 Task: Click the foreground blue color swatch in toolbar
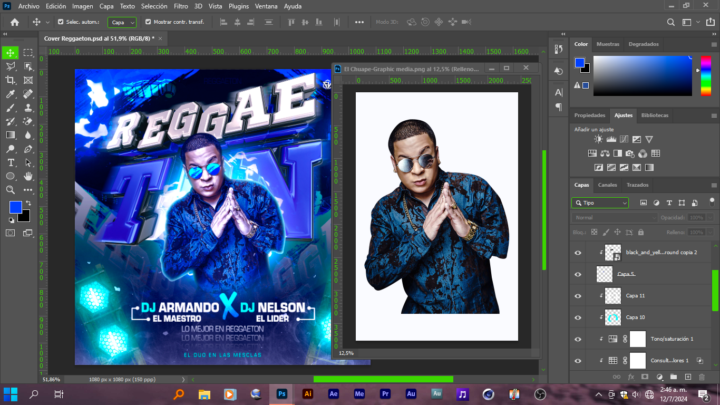pyautogui.click(x=15, y=207)
